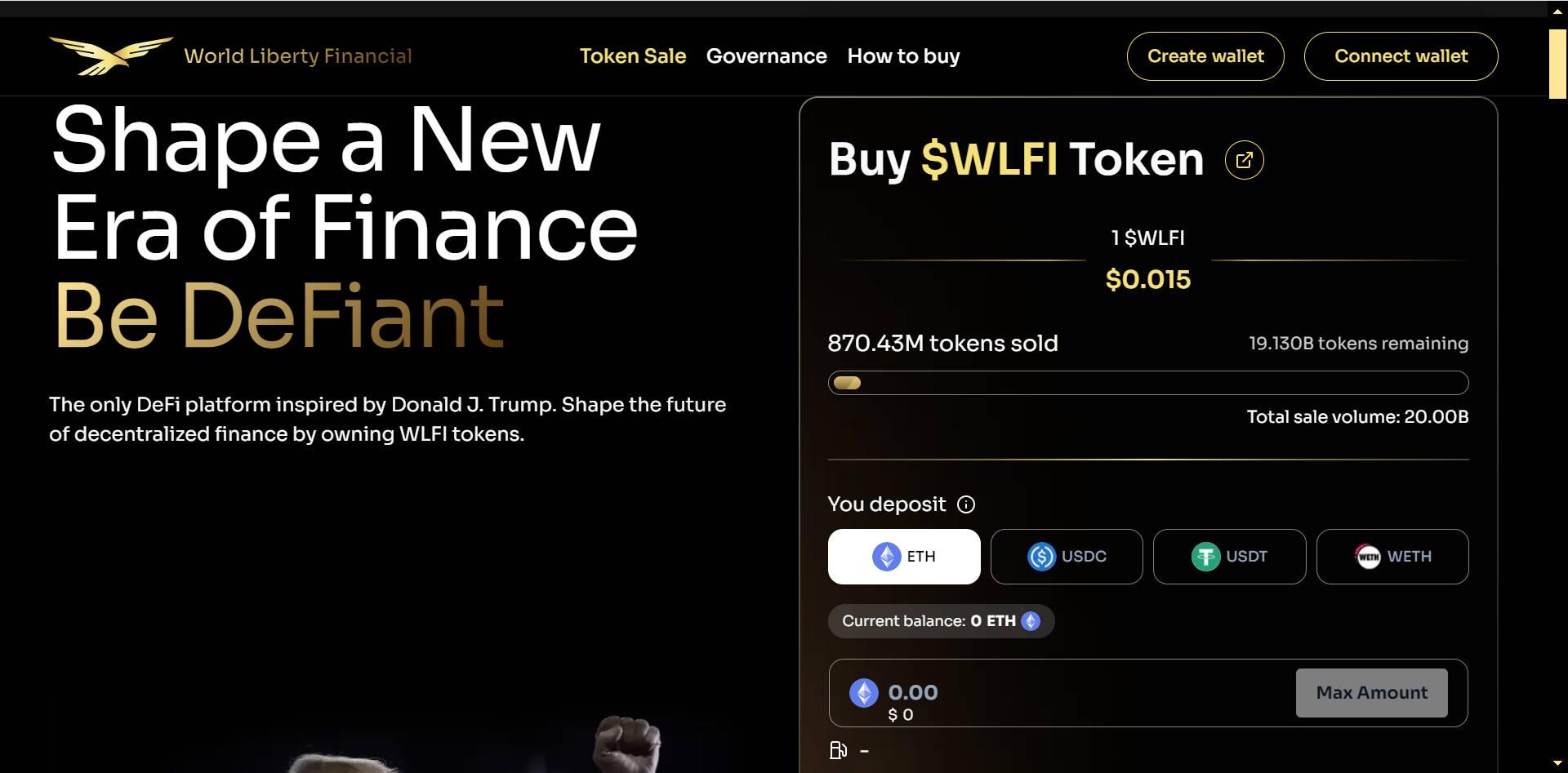Screen dimensions: 1568x773
Task: Open the Governance page
Action: pos(767,56)
